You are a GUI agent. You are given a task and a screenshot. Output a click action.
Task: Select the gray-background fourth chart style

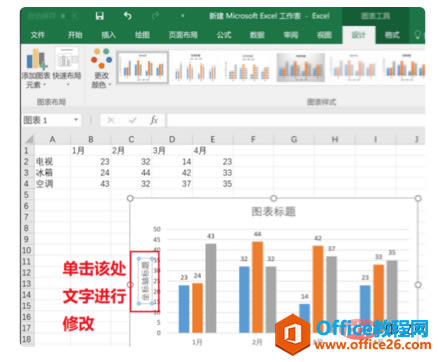(x=300, y=68)
